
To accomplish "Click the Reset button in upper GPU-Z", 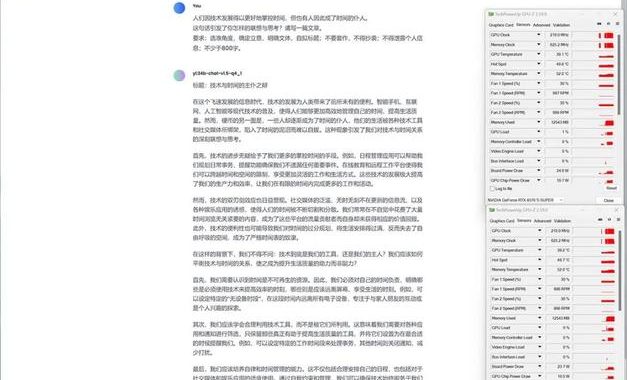I will (x=611, y=188).
